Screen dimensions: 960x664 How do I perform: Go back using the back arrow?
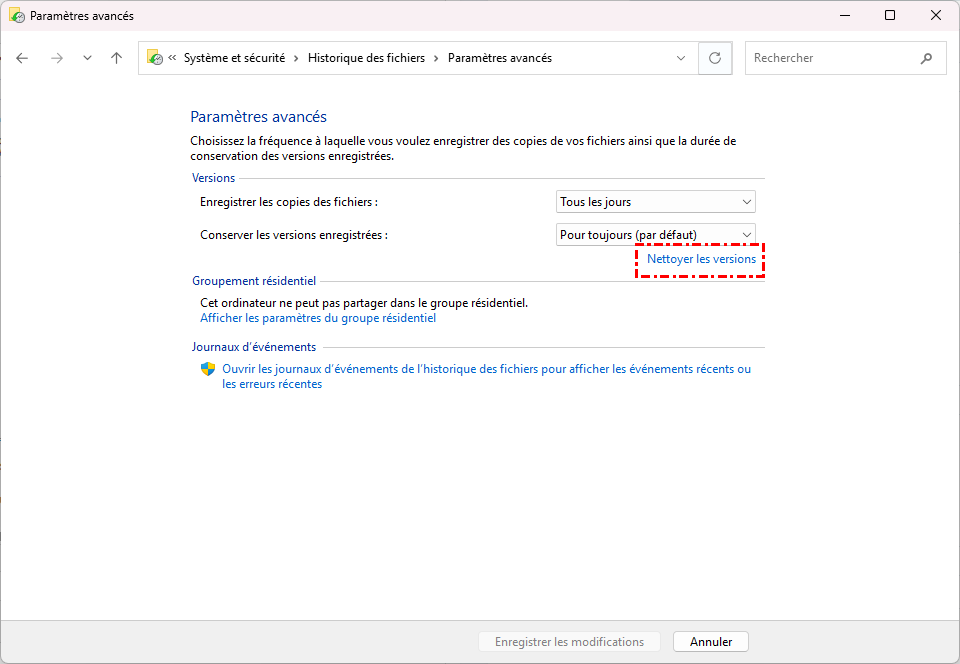[x=23, y=58]
